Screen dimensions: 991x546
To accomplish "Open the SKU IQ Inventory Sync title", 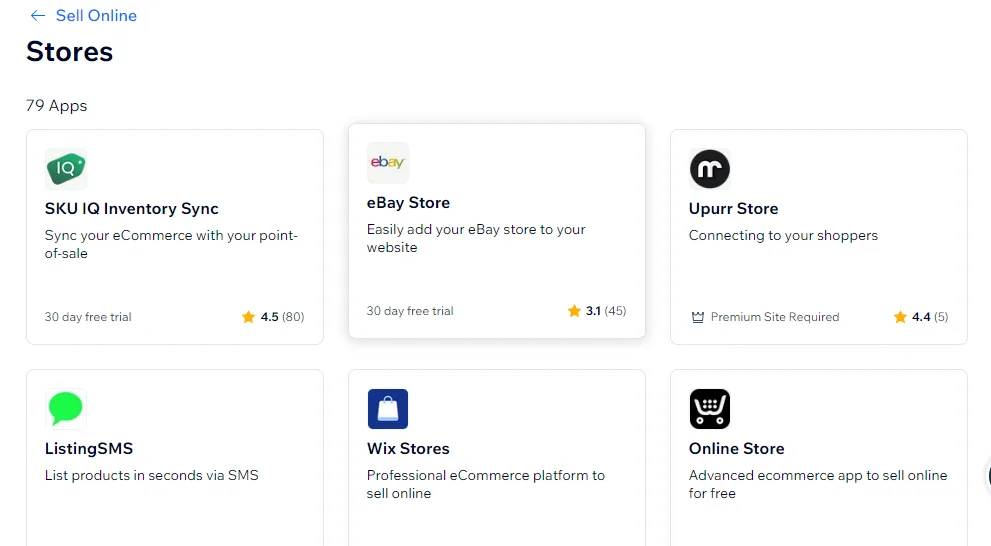I will coord(131,209).
